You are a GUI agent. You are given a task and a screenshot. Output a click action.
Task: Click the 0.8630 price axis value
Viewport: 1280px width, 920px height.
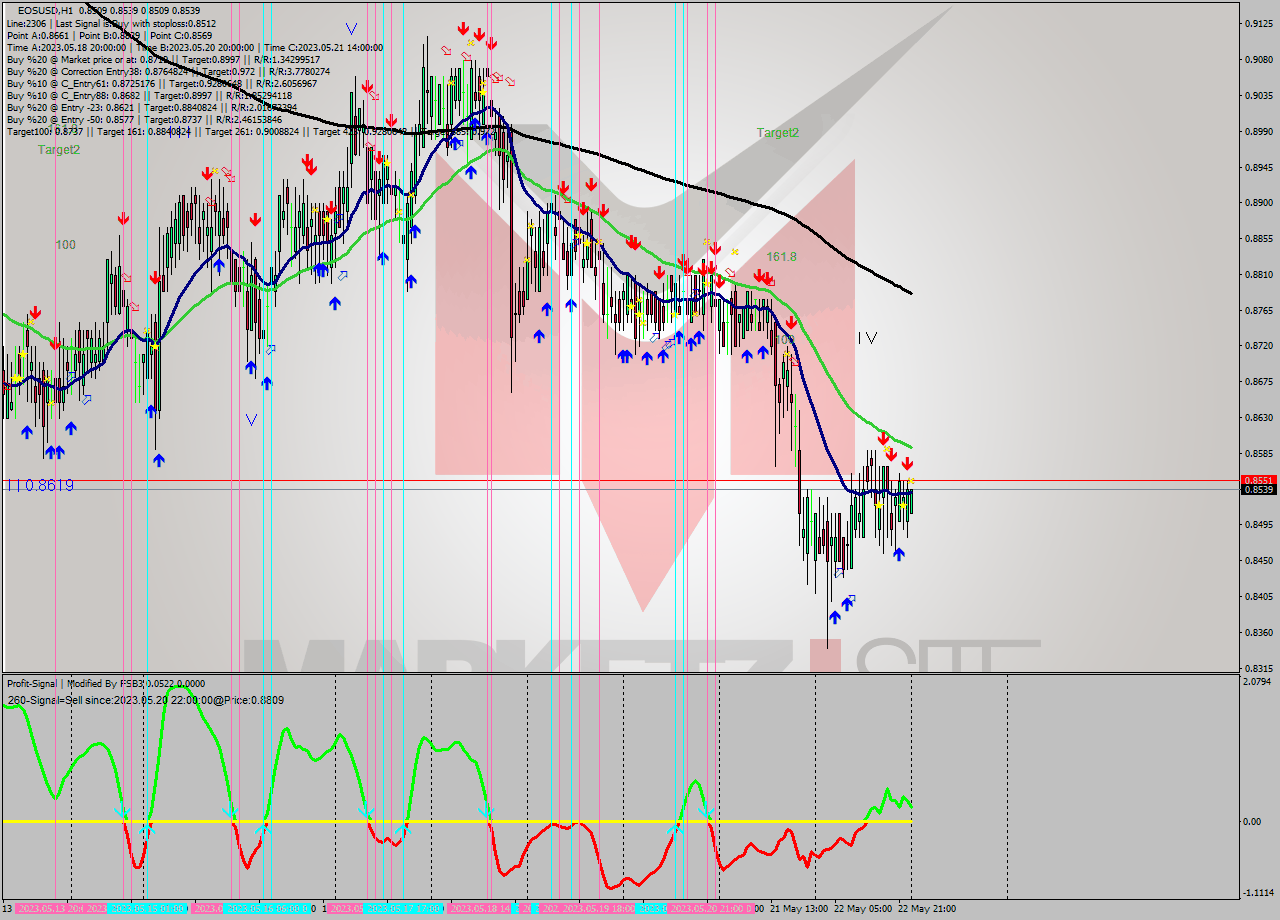1258,418
